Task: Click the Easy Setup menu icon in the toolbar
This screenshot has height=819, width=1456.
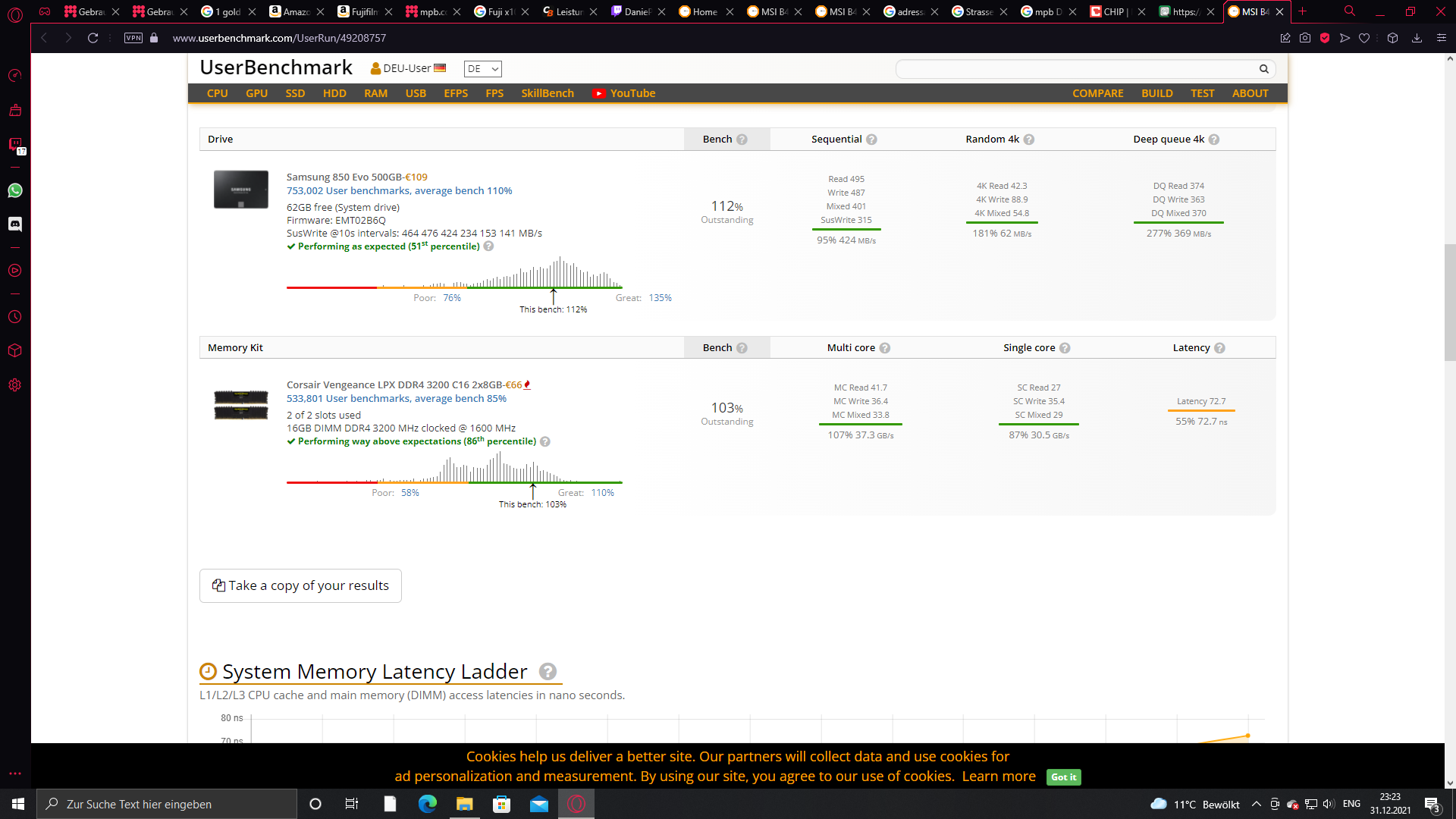Action: (x=1442, y=38)
